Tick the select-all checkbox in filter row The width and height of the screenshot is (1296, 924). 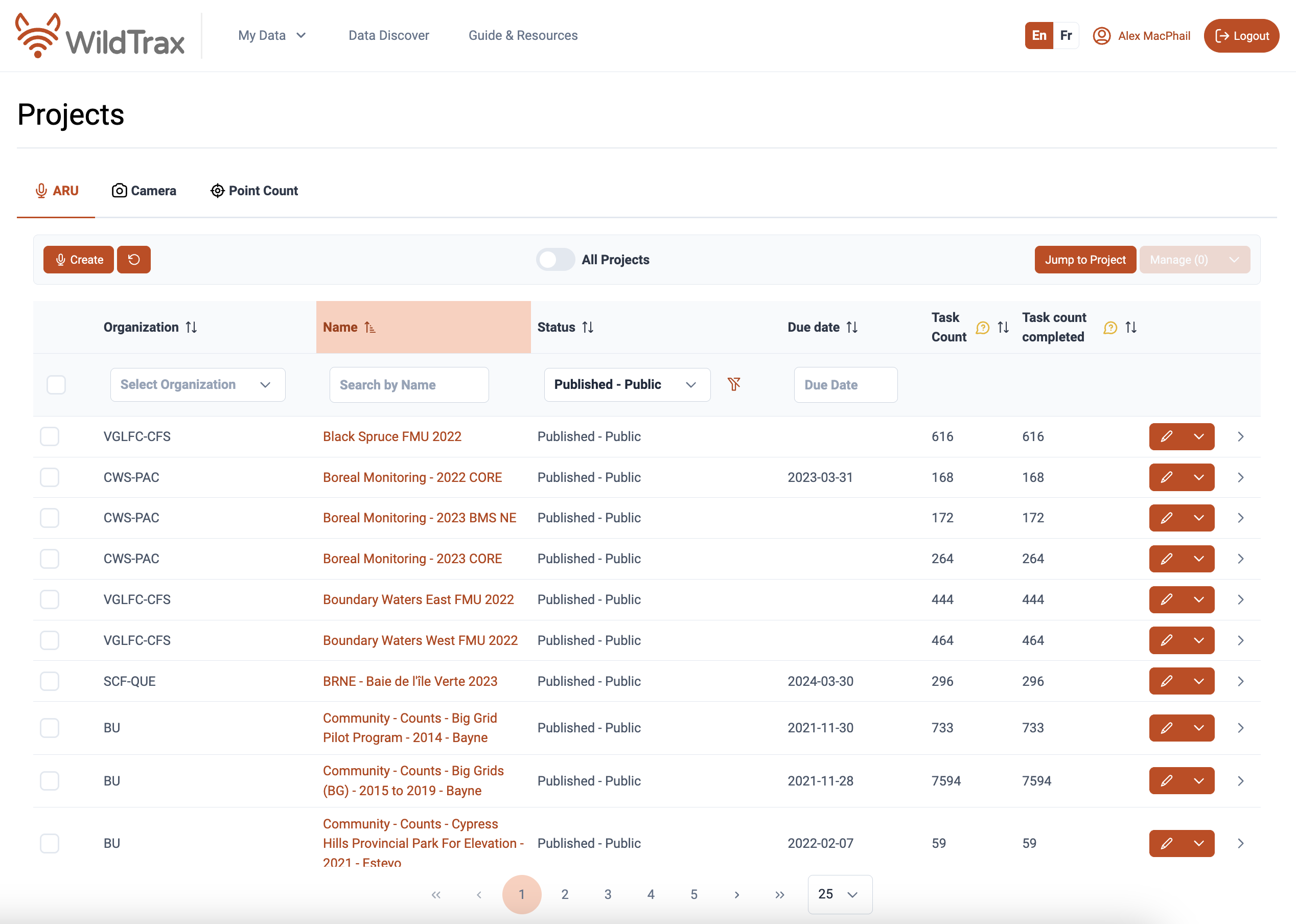[x=56, y=385]
